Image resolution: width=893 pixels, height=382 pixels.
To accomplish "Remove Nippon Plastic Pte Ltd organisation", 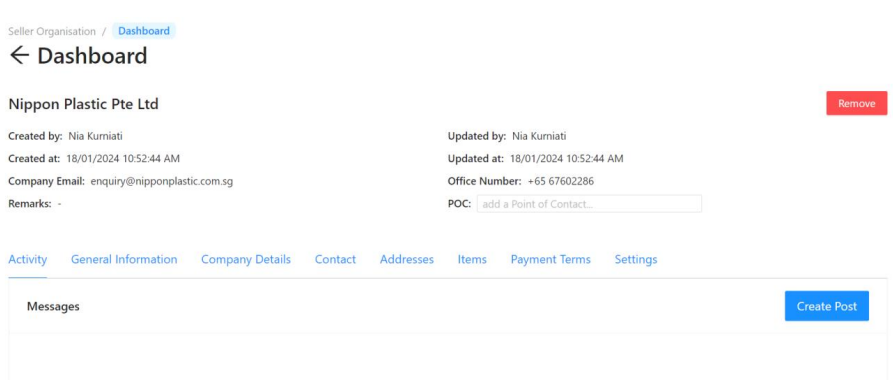I will click(857, 104).
